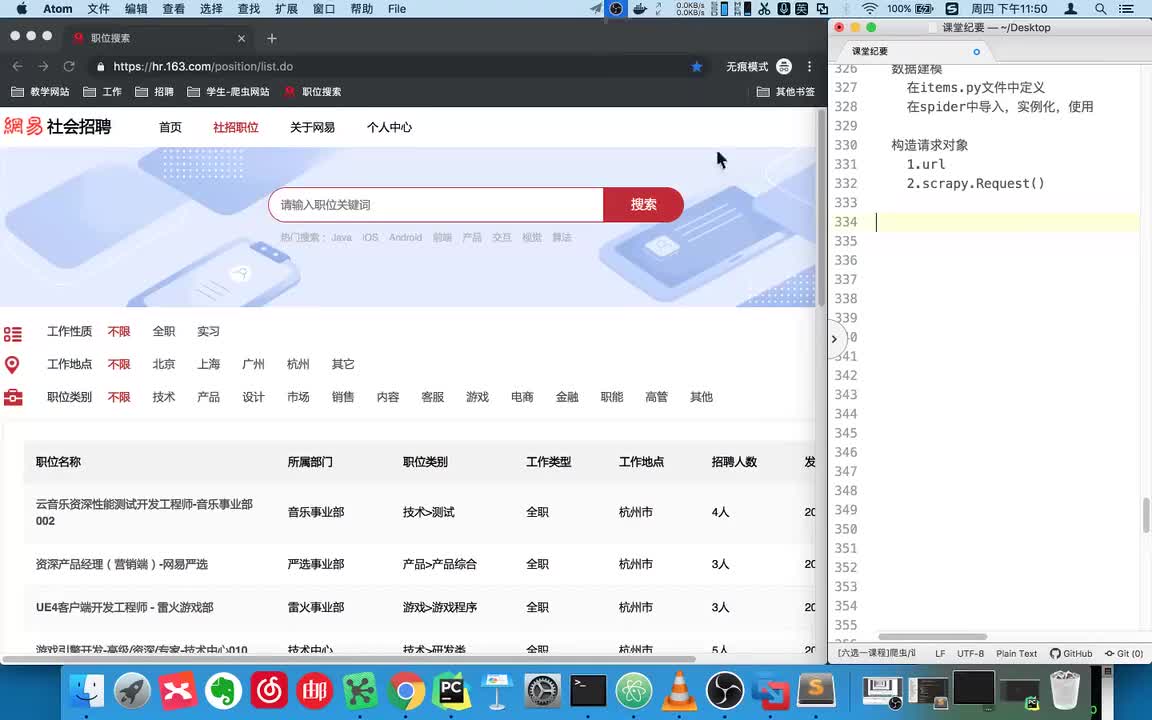Screen dimensions: 1152x720
Task: Click the incognito mode indicator icon
Action: (784, 66)
